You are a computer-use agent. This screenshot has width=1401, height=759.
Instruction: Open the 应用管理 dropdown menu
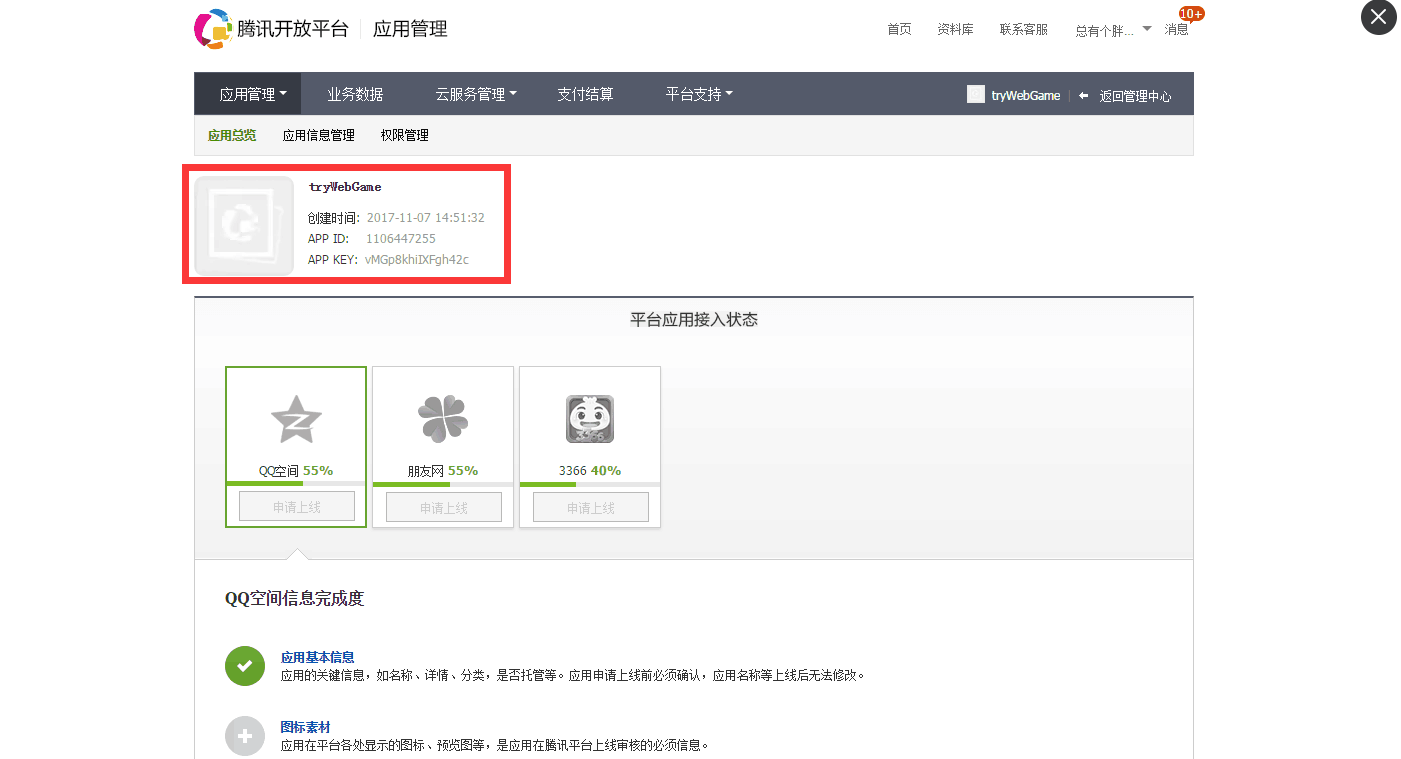click(248, 93)
